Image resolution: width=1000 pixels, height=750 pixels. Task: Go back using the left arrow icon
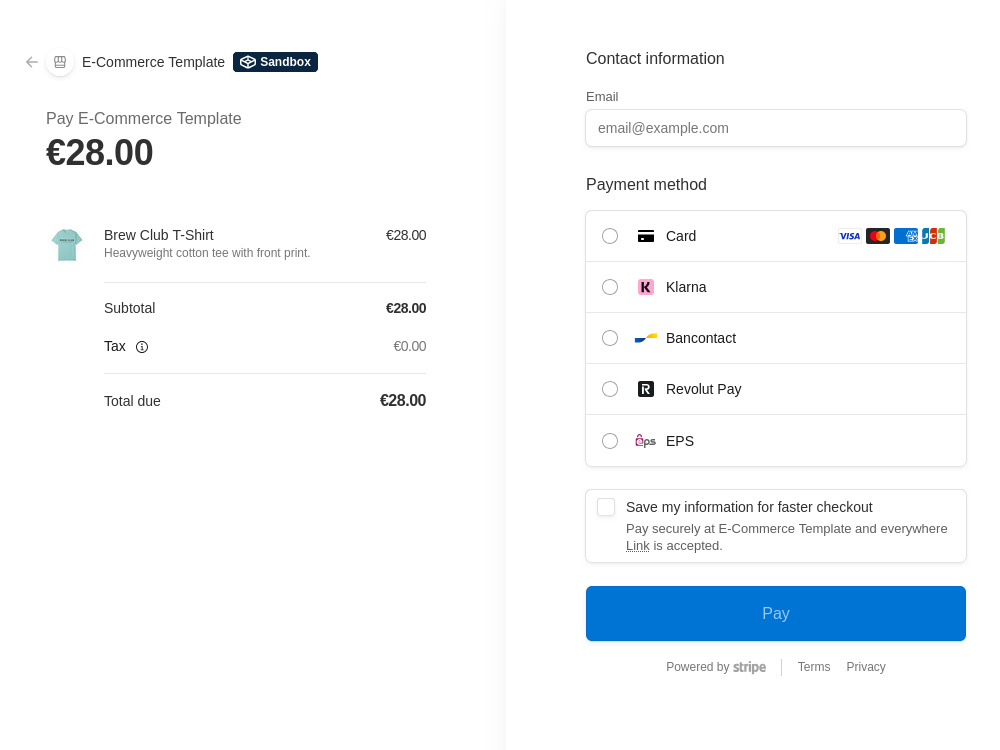[x=32, y=62]
